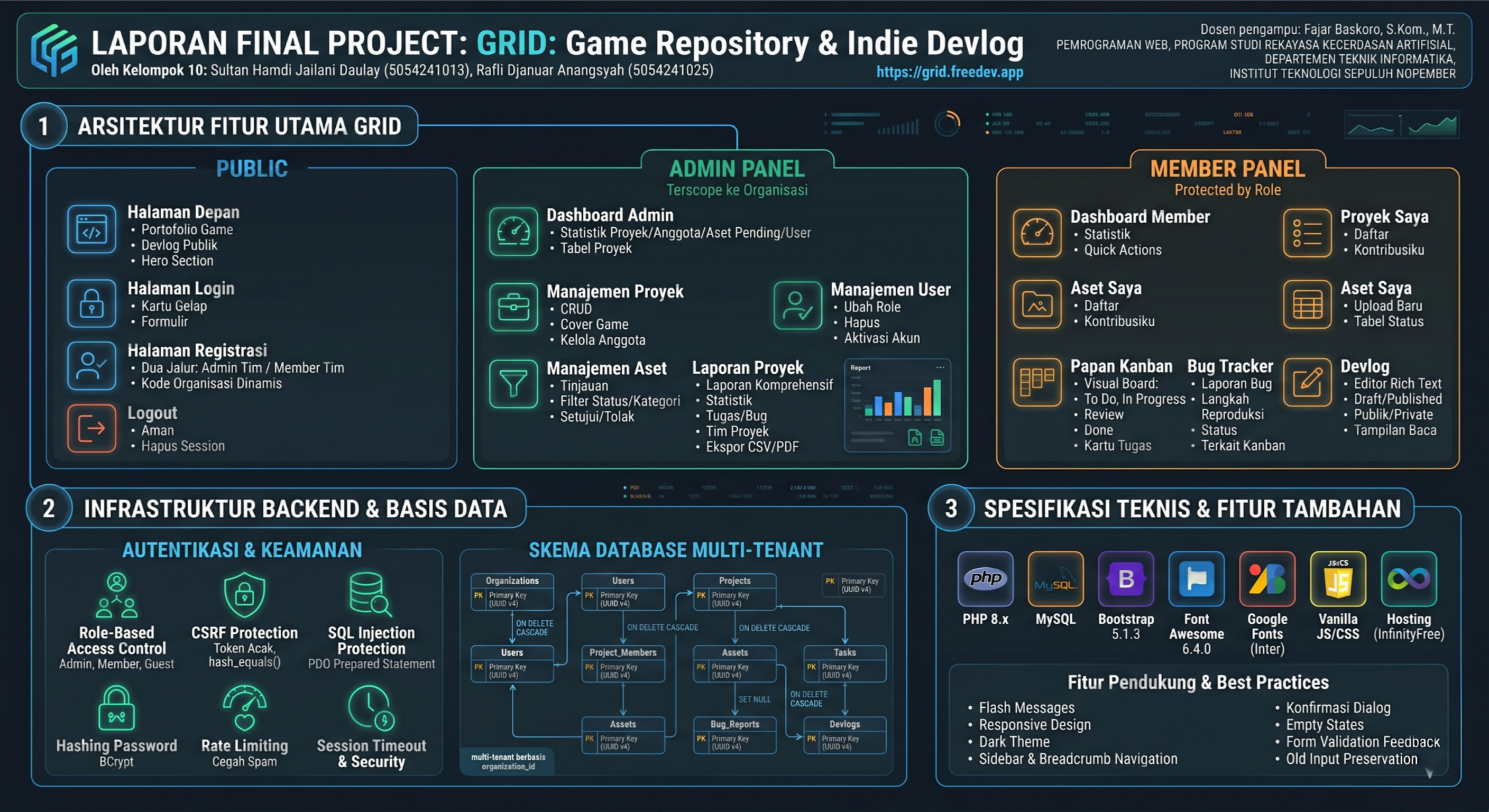Click the Vanilla JS/CSS logo tile
The height and width of the screenshot is (812, 1489).
pos(1338,578)
